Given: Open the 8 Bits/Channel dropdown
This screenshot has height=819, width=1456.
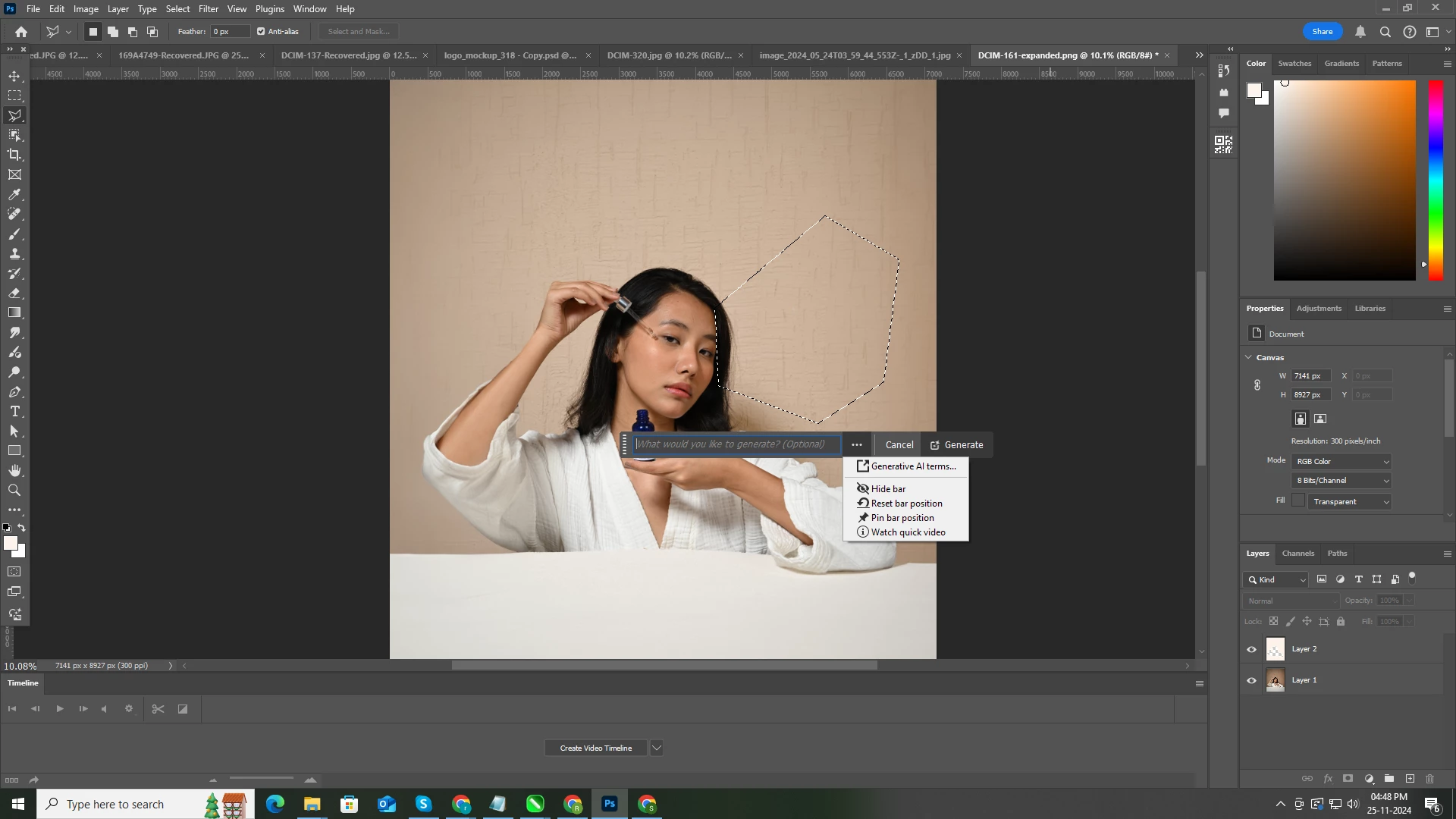Looking at the screenshot, I should click(1341, 481).
